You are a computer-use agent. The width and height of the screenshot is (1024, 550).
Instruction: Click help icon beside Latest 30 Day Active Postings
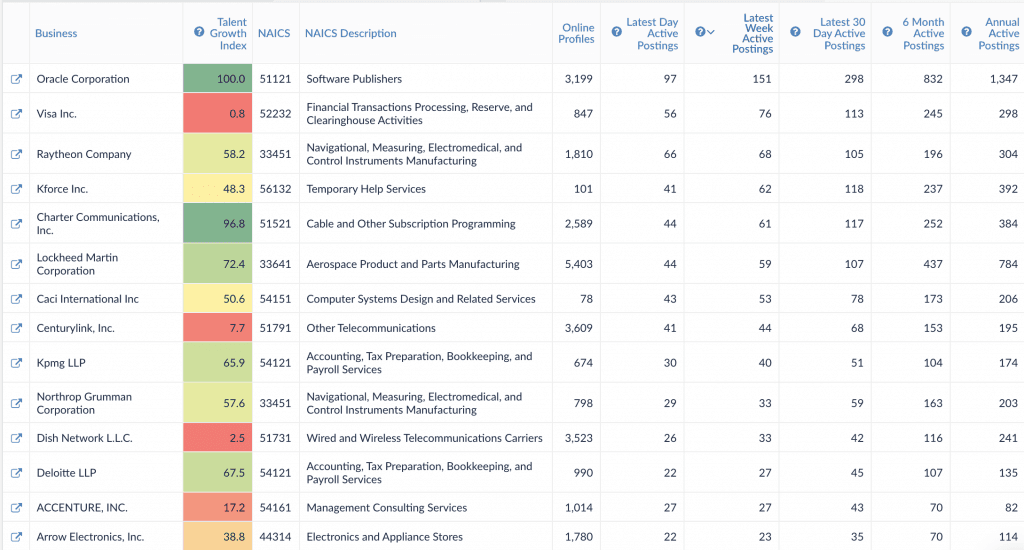click(x=795, y=32)
